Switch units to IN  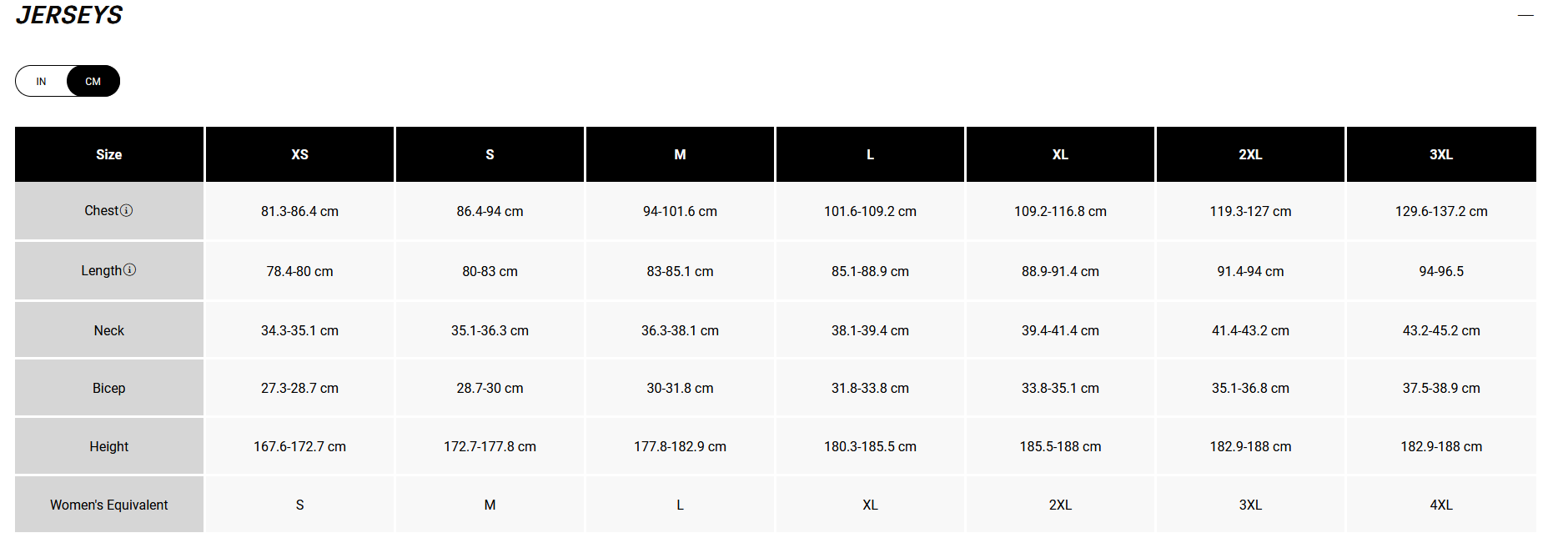point(41,81)
